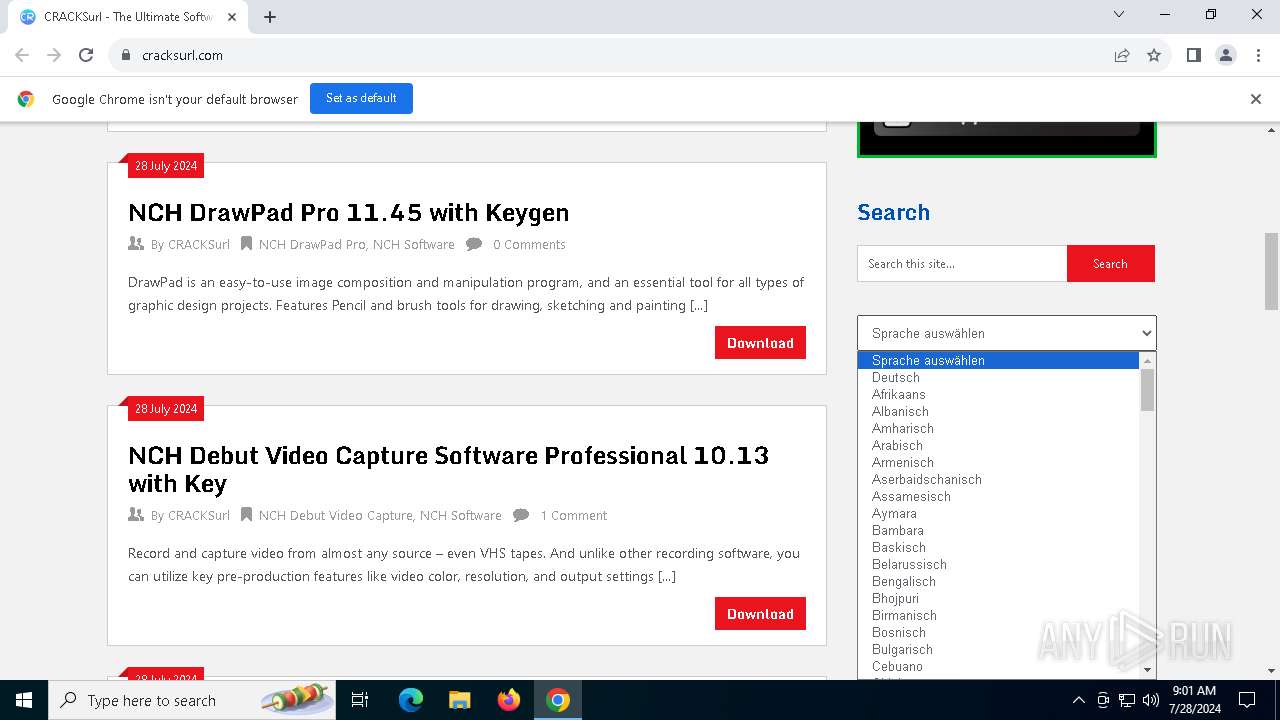Select the Chrome taskbar icon

pyautogui.click(x=558, y=700)
